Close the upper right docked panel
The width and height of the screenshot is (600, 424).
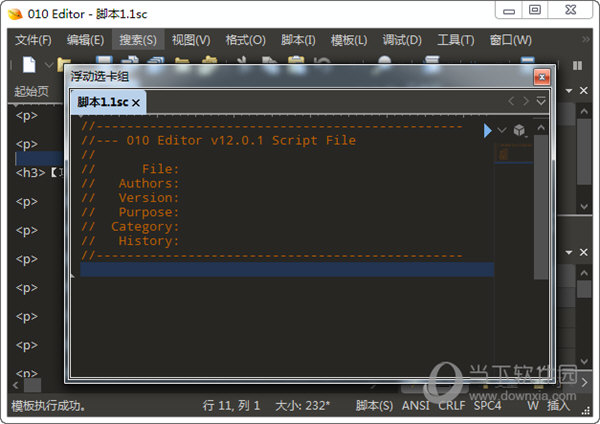click(584, 91)
